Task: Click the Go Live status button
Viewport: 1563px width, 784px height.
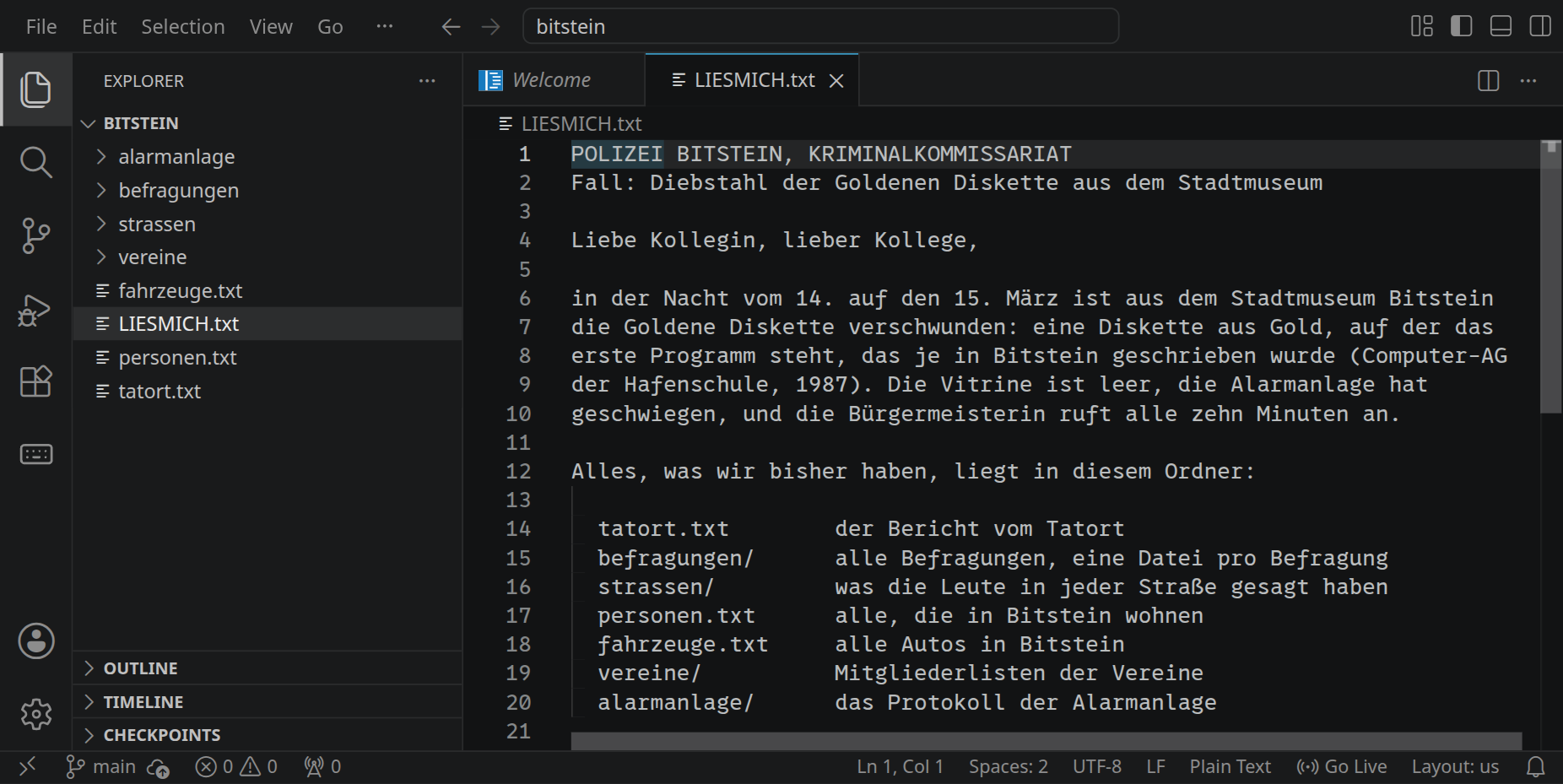Action: pos(1342,766)
